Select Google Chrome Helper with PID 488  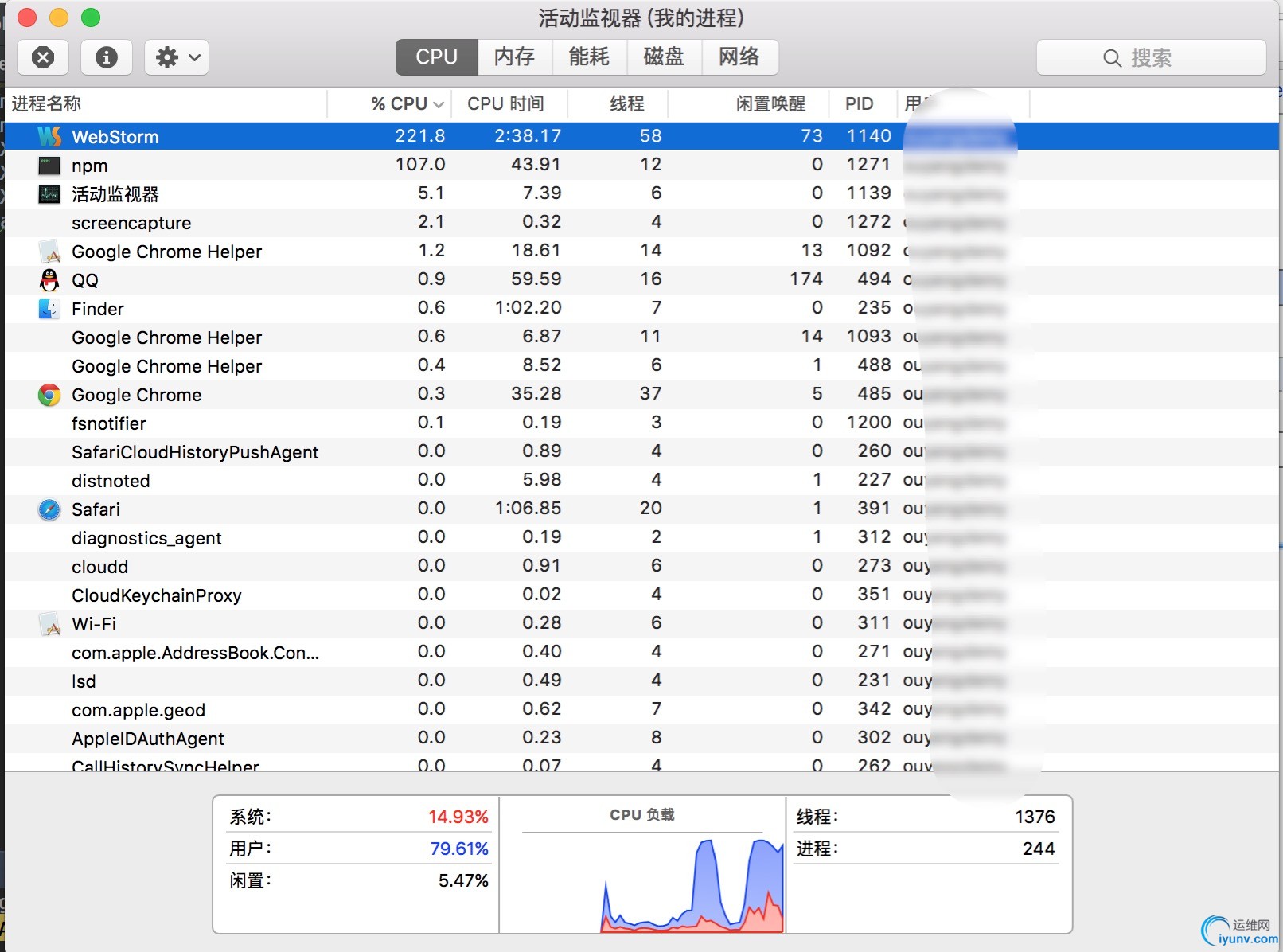point(641,366)
